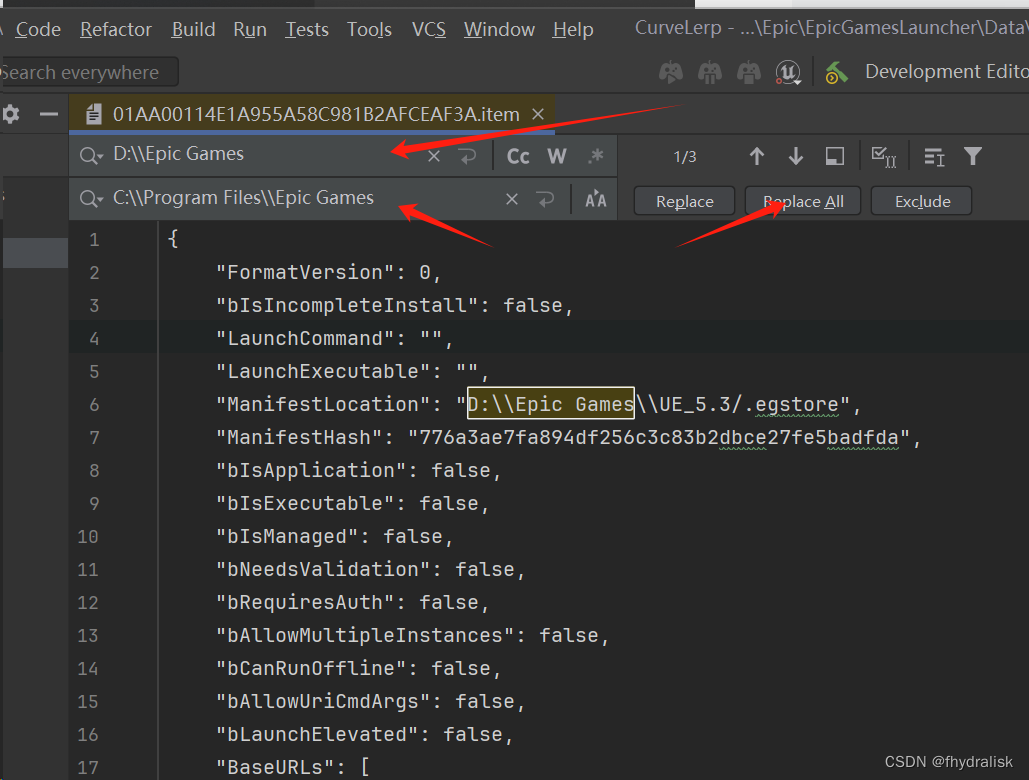Open the Code menu
Image resolution: width=1029 pixels, height=780 pixels.
38,30
